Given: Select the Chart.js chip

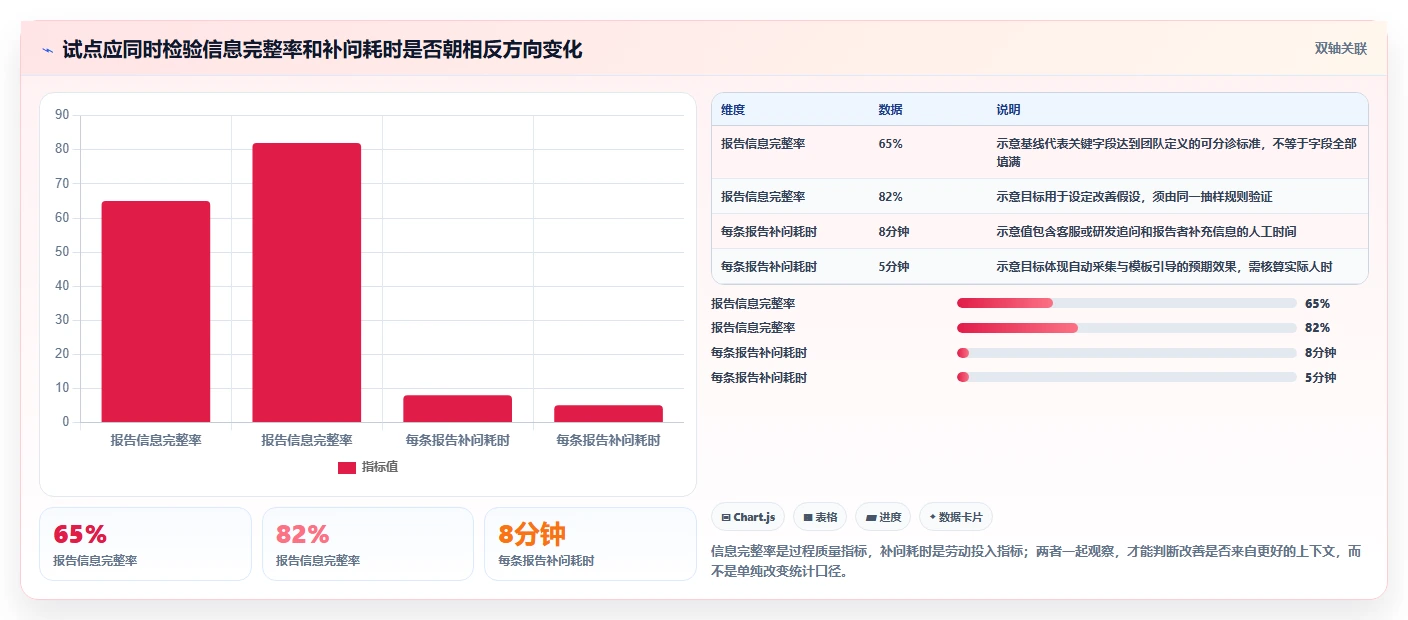Looking at the screenshot, I should (x=748, y=517).
